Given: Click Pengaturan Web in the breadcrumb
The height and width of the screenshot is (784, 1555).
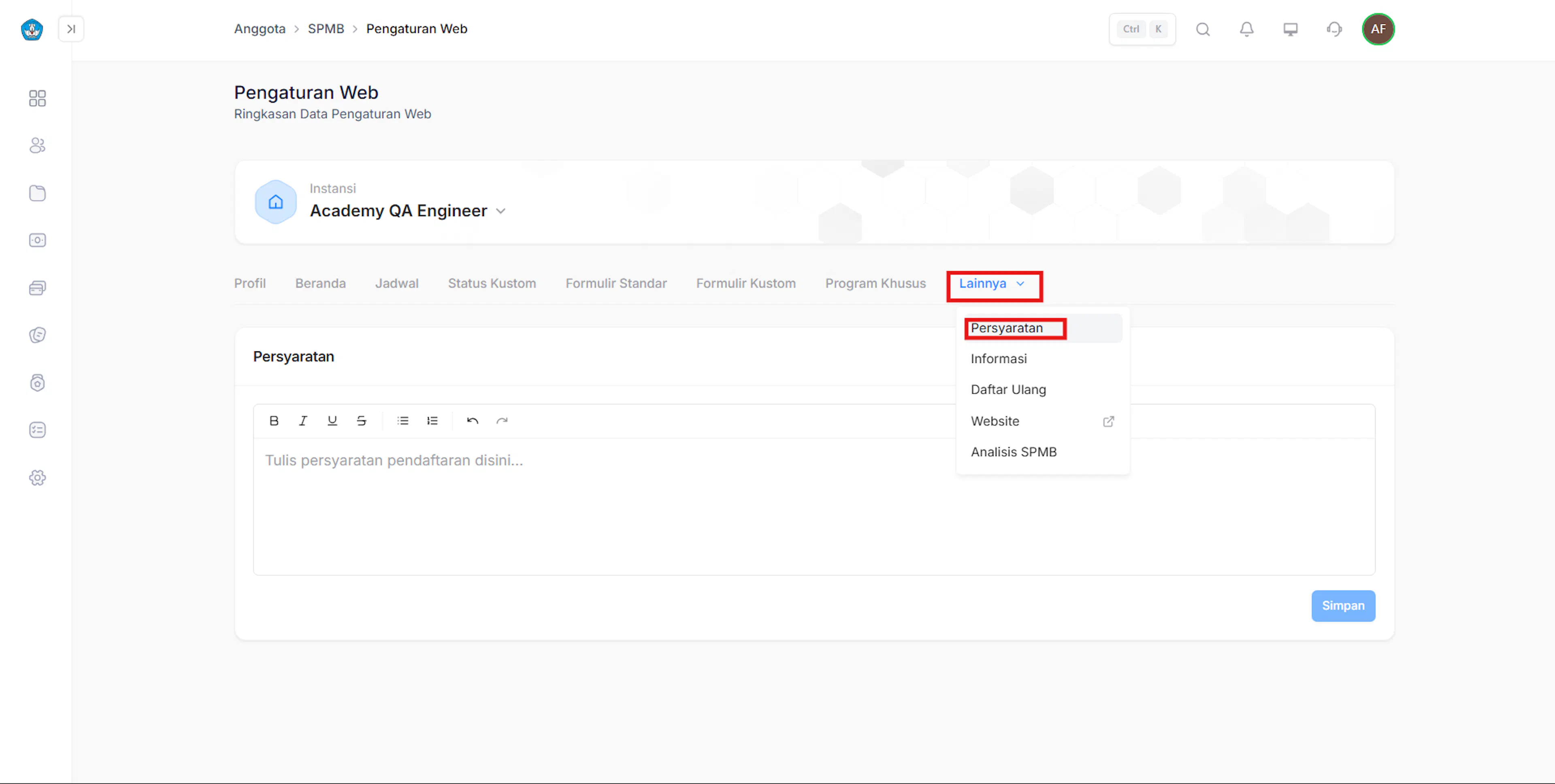Looking at the screenshot, I should click(x=417, y=29).
